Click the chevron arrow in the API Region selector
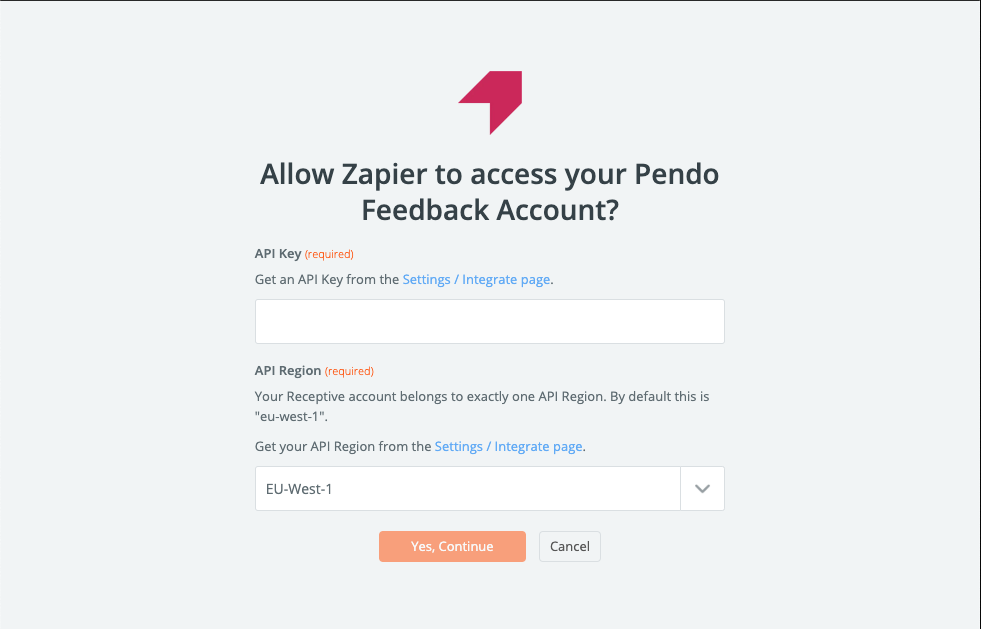The width and height of the screenshot is (981, 629). click(703, 489)
